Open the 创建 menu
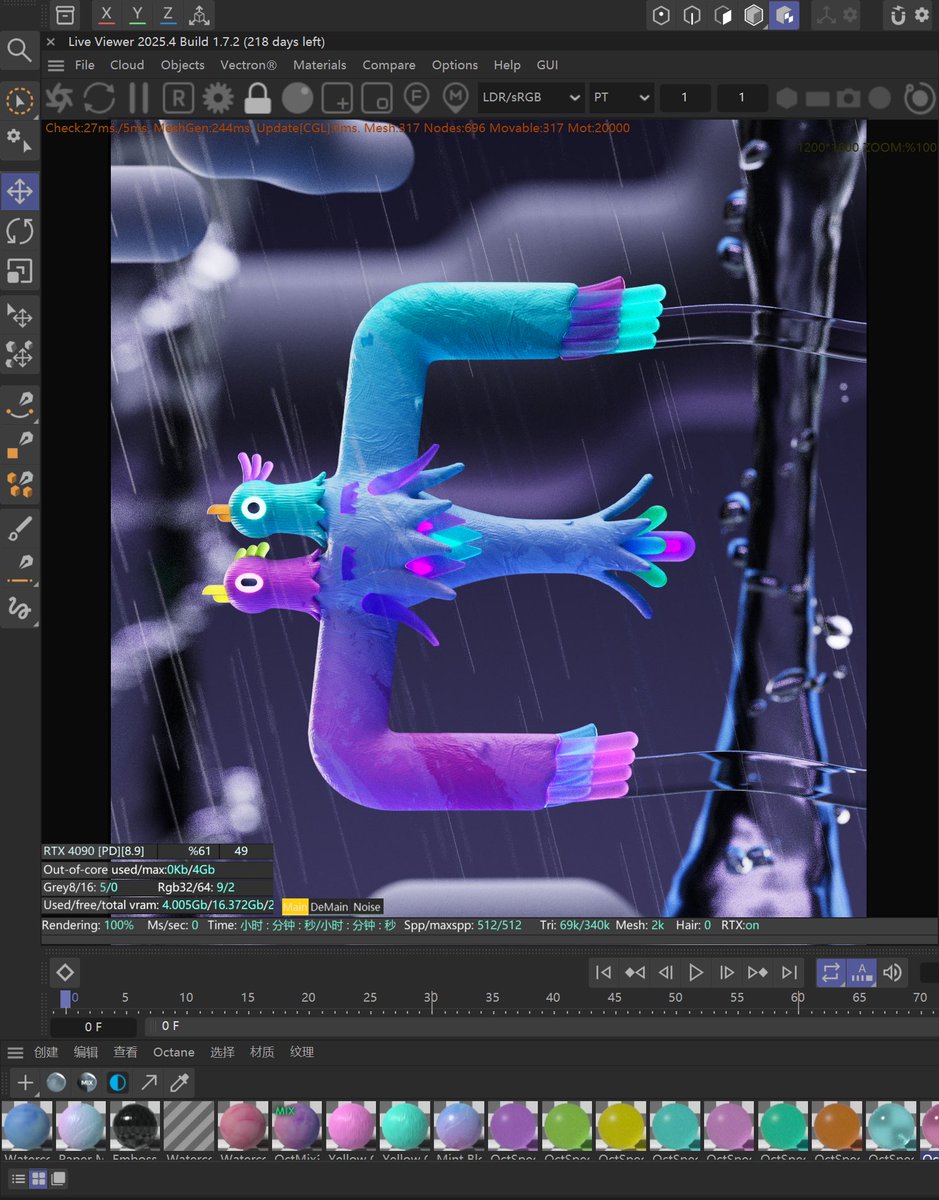The image size is (939, 1200). point(46,1052)
